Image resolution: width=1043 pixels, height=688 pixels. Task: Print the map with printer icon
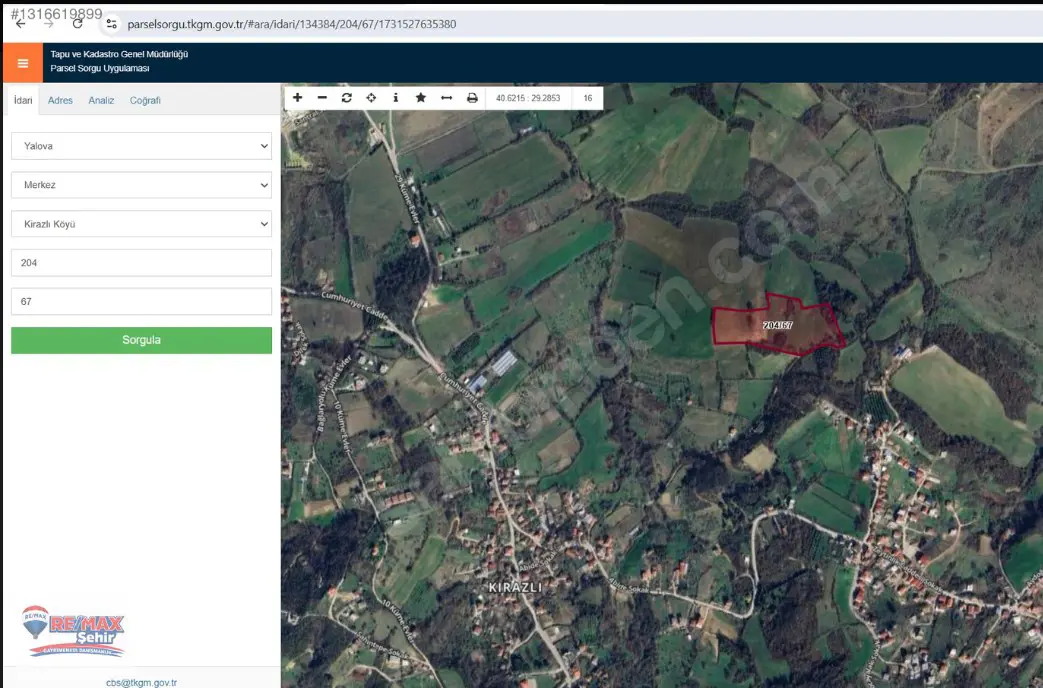(x=472, y=98)
